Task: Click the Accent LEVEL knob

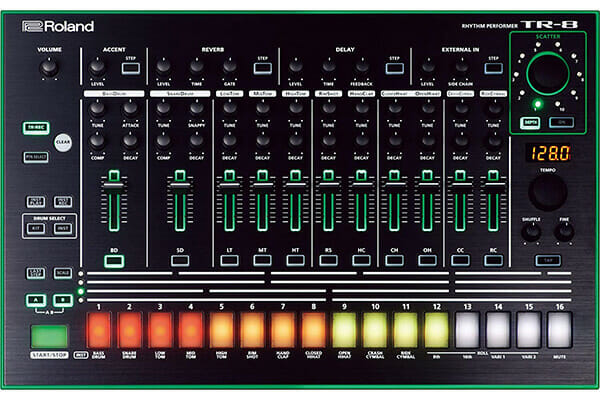Action: 97,68
